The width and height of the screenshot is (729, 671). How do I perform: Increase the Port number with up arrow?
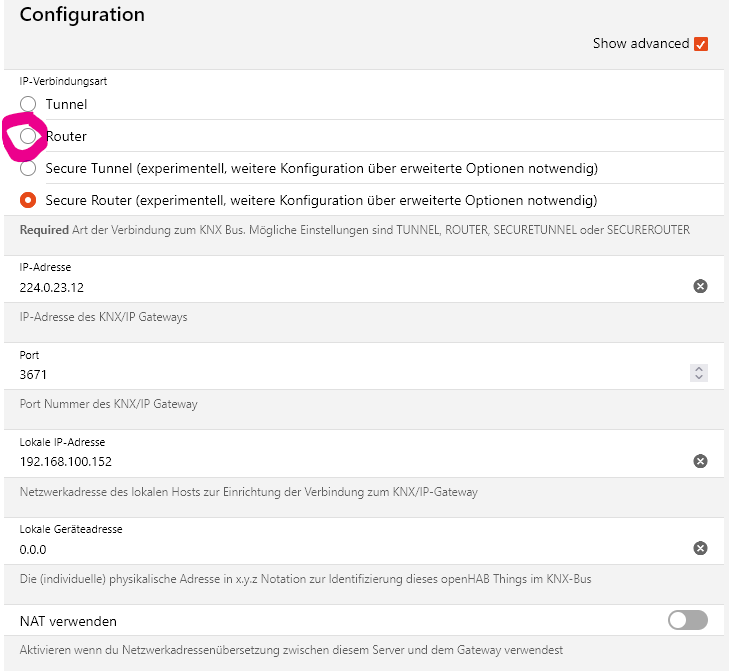click(699, 369)
